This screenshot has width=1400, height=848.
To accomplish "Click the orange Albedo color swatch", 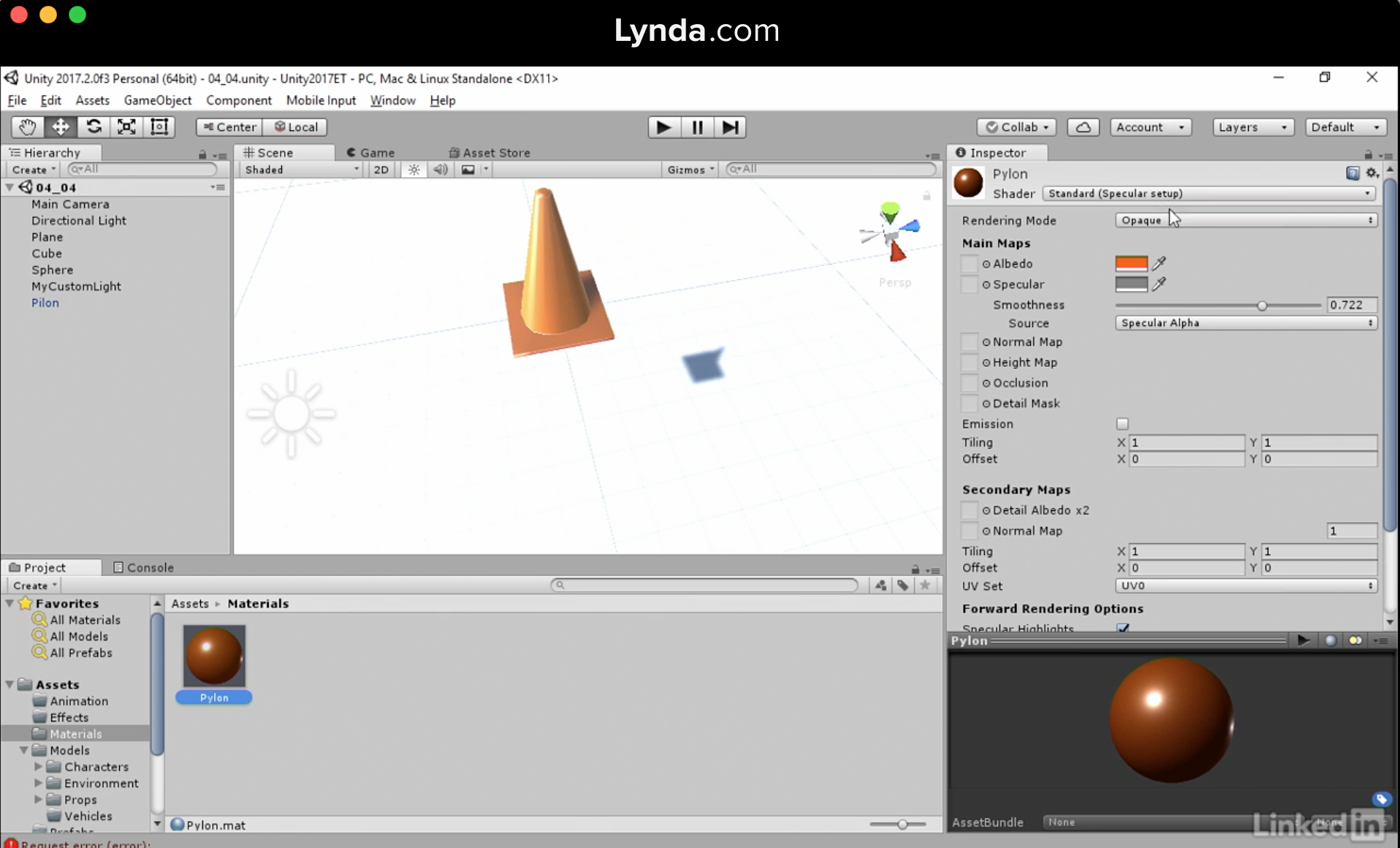I will tap(1131, 263).
